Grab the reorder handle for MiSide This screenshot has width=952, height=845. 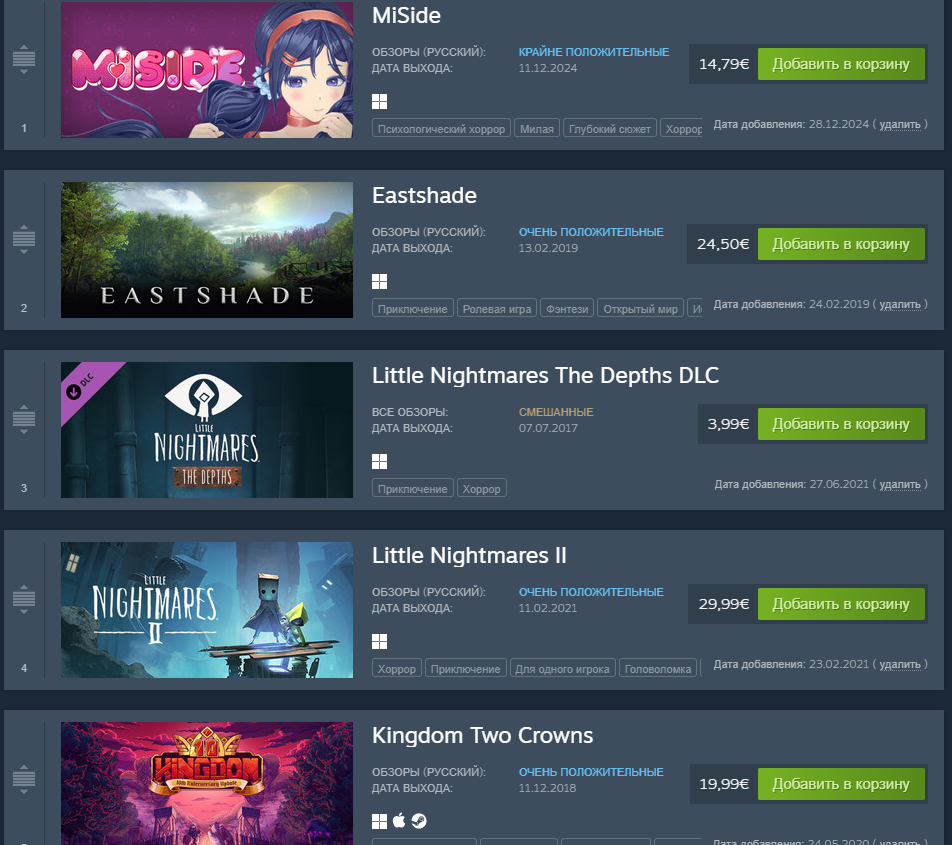coord(24,59)
